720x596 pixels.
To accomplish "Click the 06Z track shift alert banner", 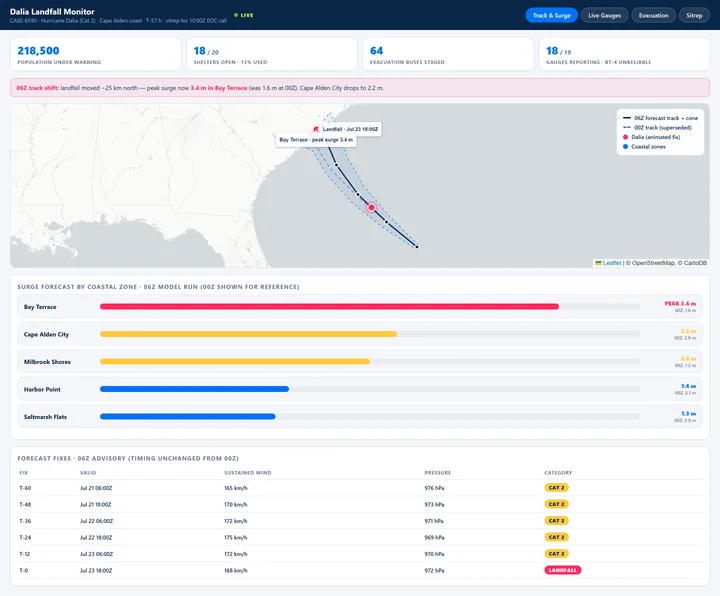I will tap(360, 88).
